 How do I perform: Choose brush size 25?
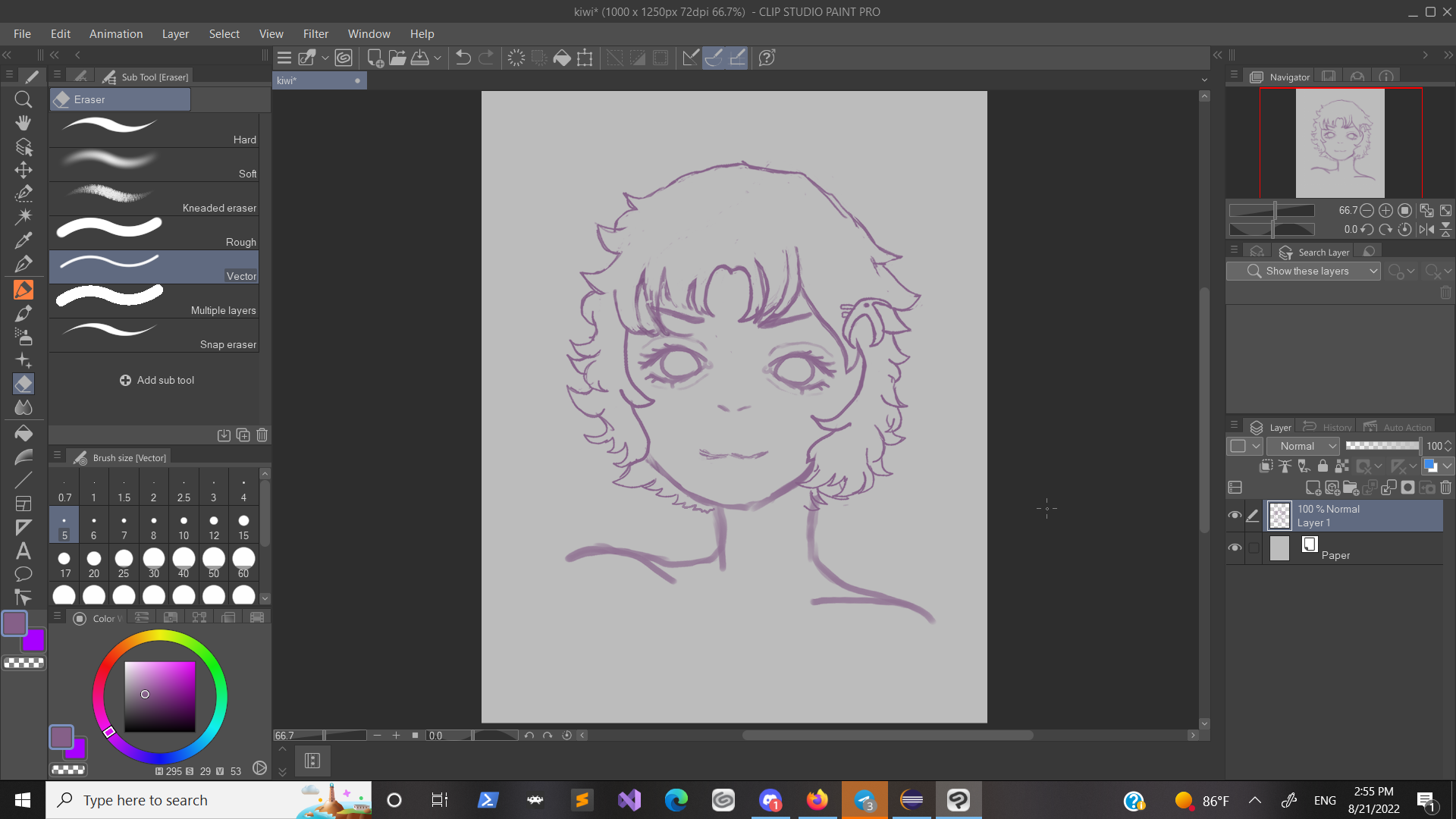[x=124, y=563]
